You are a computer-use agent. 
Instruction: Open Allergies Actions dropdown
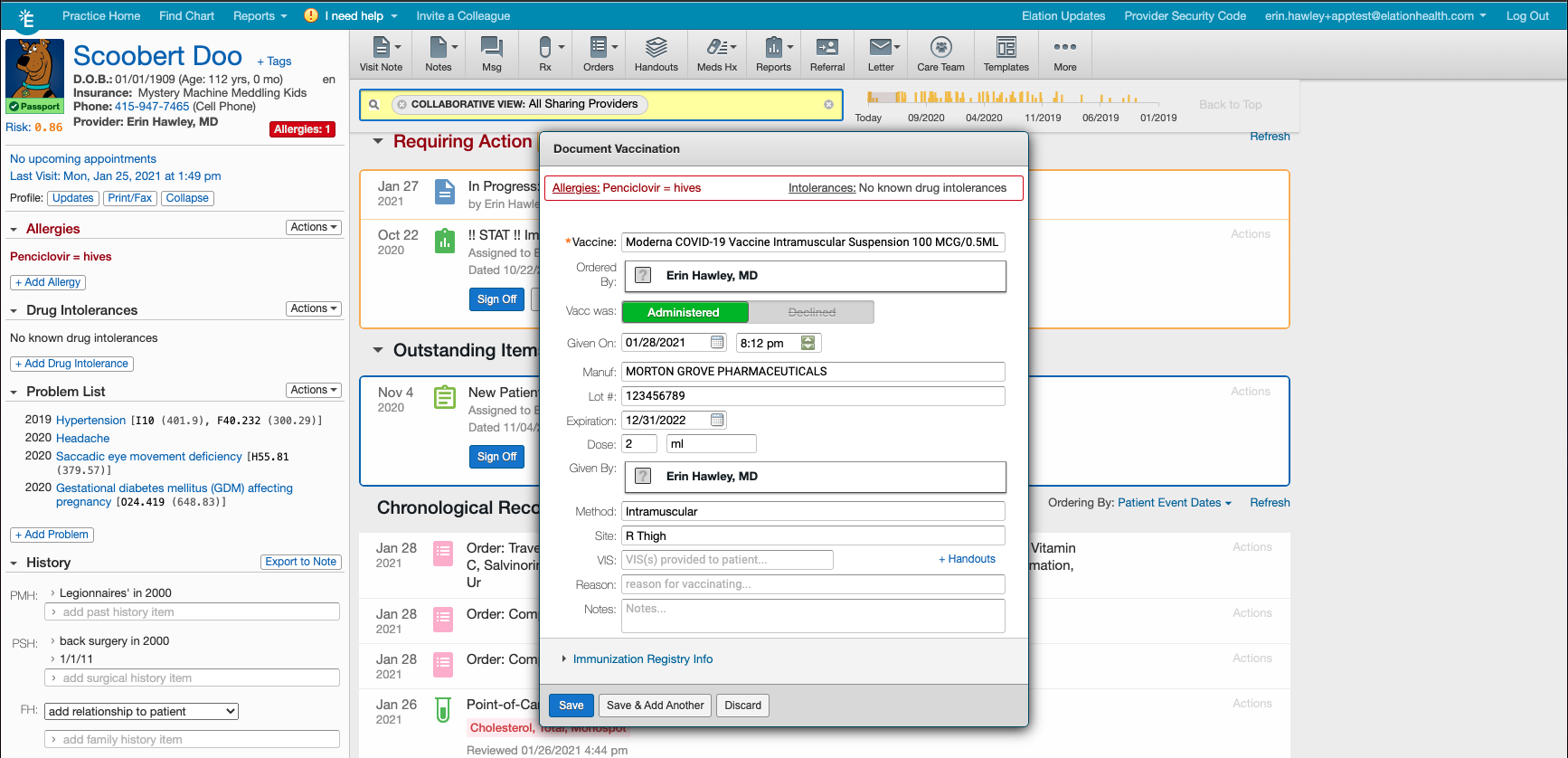[314, 227]
